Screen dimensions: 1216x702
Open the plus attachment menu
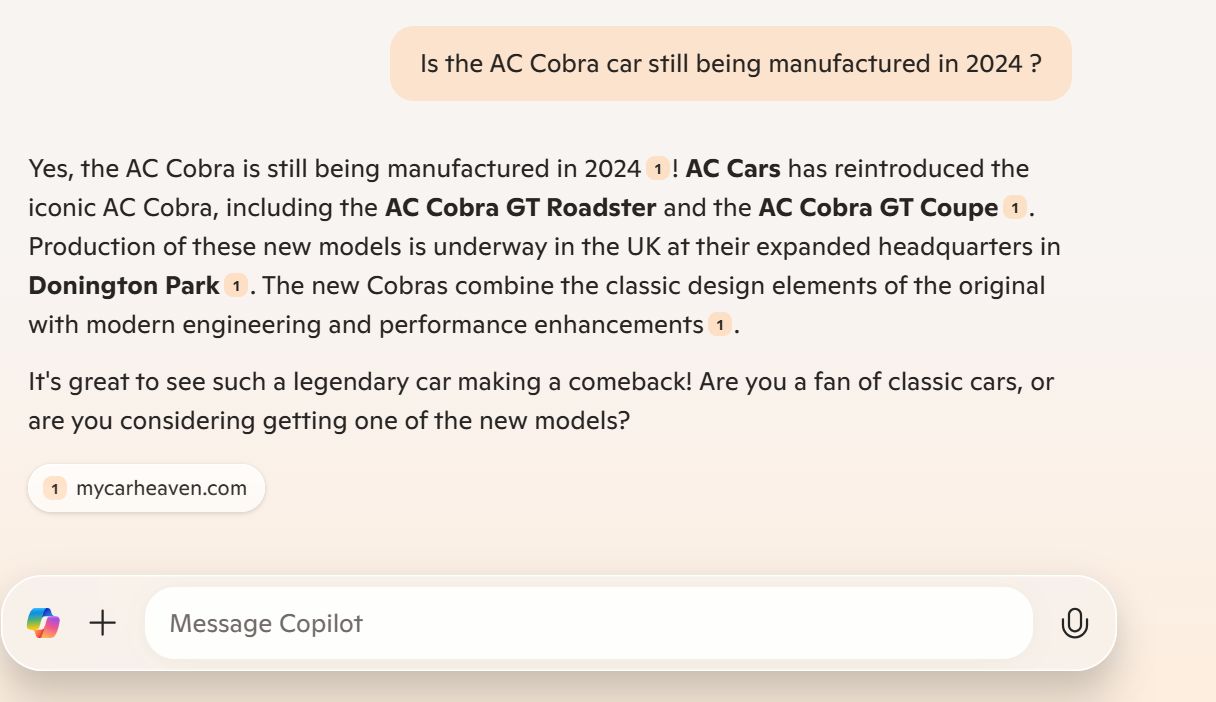[x=102, y=623]
